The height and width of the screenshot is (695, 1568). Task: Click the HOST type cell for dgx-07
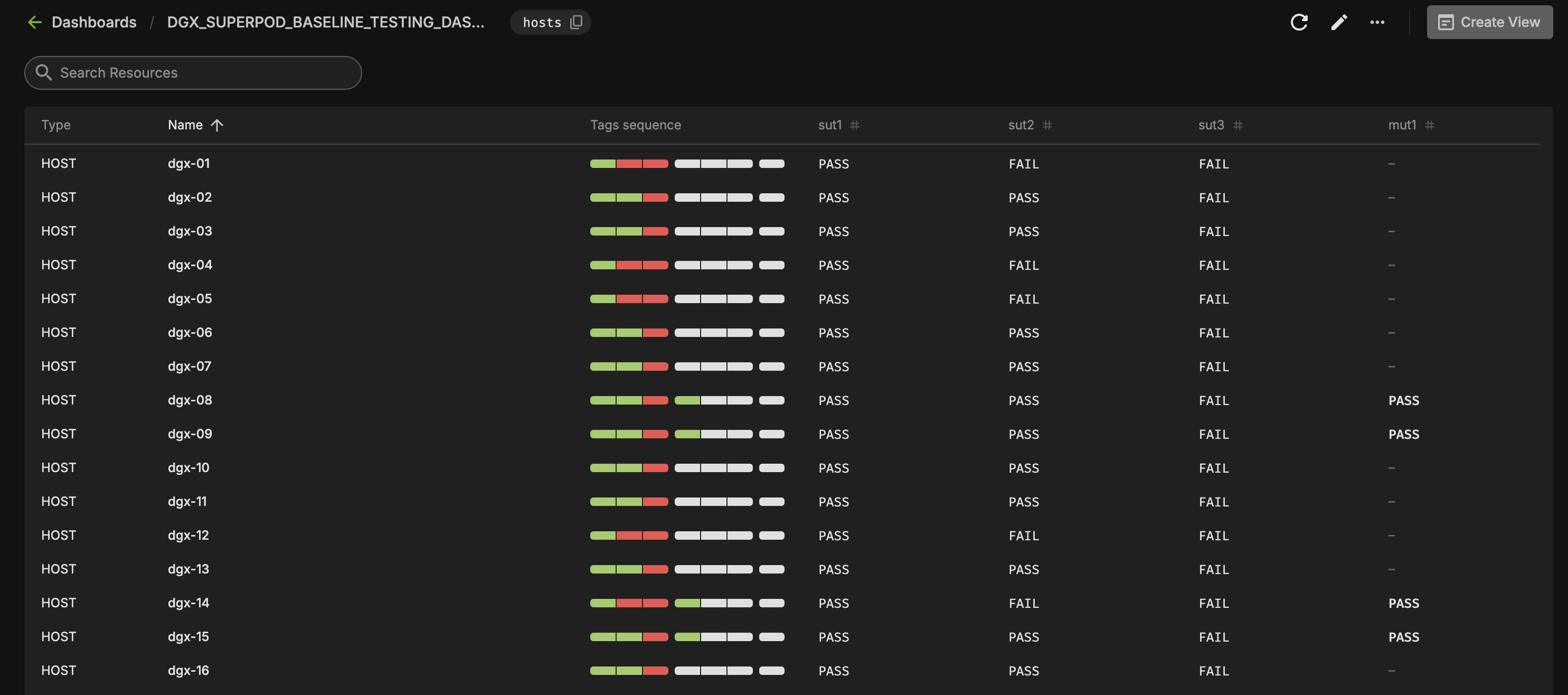tap(59, 367)
